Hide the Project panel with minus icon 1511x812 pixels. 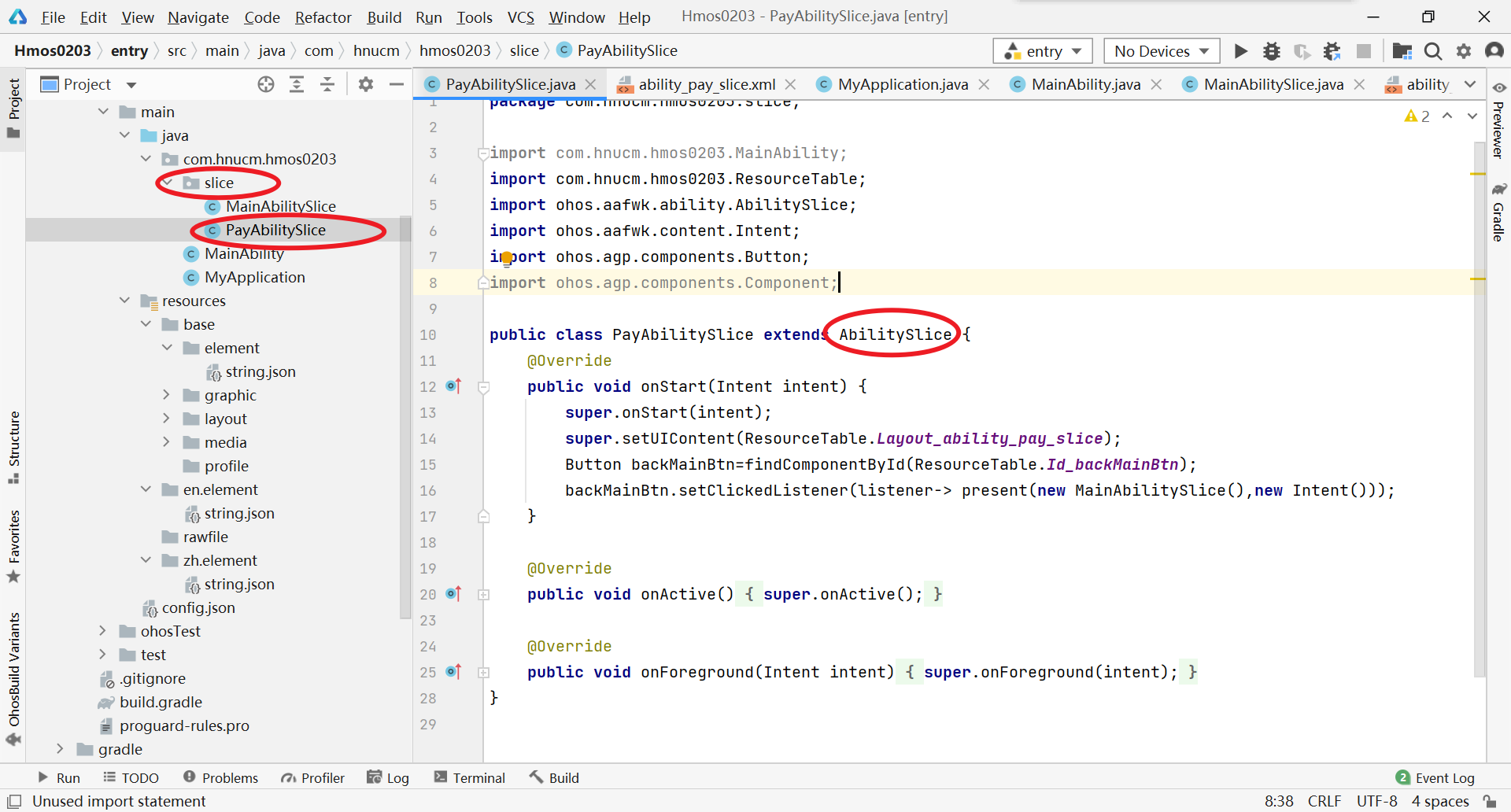(x=397, y=84)
